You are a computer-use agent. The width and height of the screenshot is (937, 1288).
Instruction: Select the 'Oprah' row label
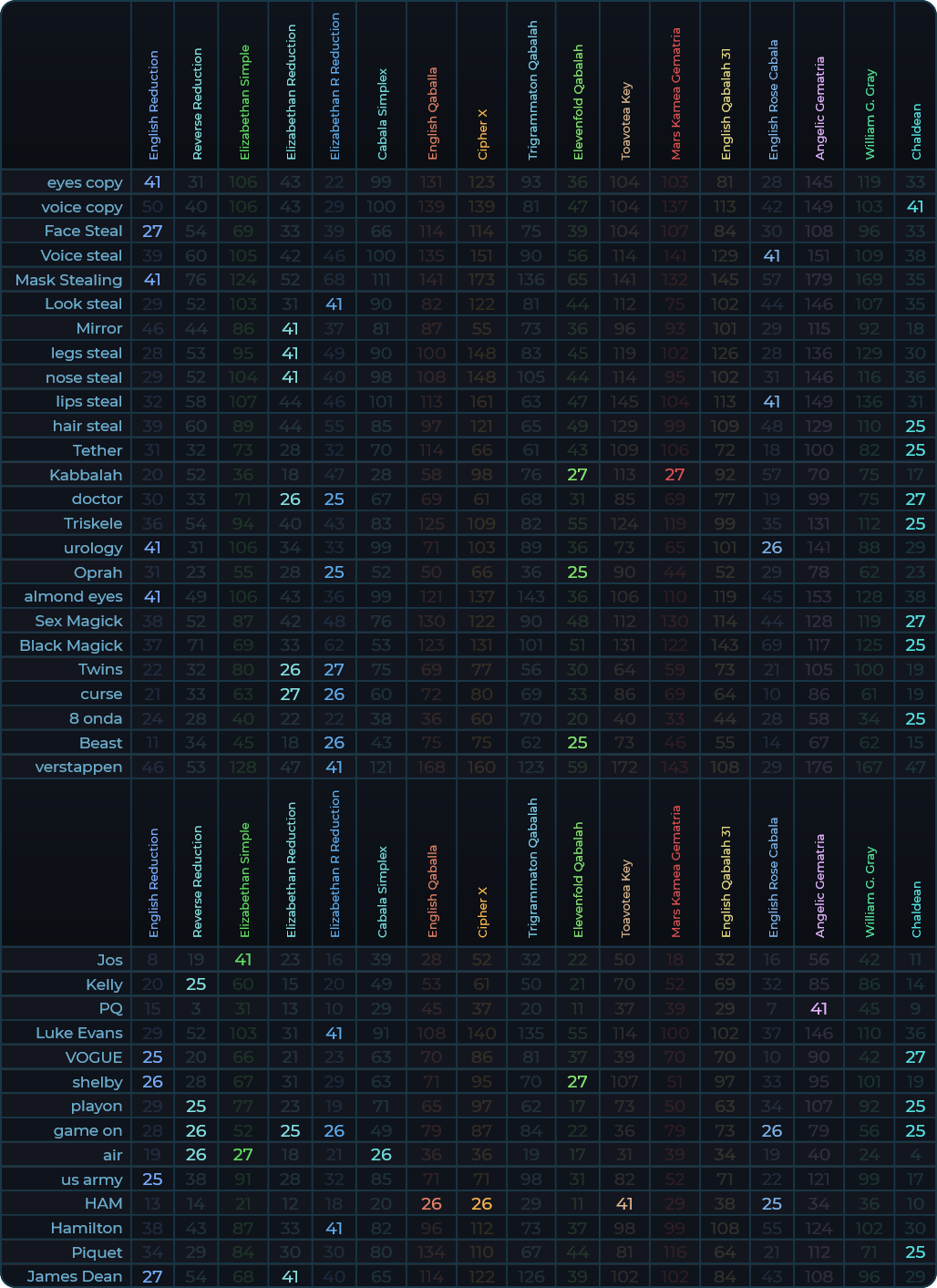98,572
